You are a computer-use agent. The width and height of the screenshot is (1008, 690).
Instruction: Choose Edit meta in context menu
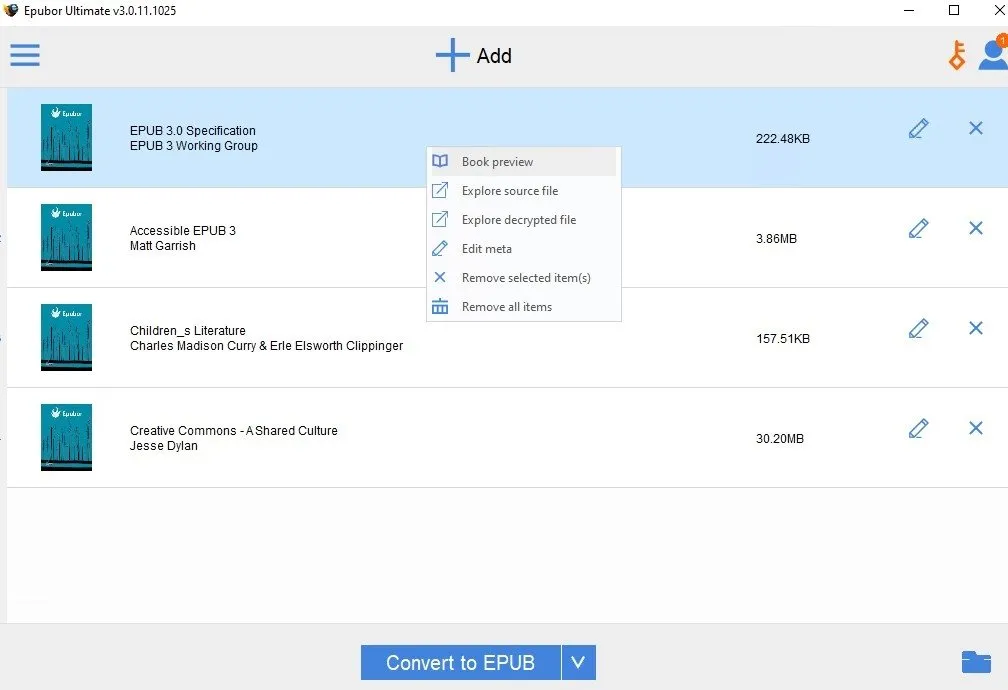(523, 249)
